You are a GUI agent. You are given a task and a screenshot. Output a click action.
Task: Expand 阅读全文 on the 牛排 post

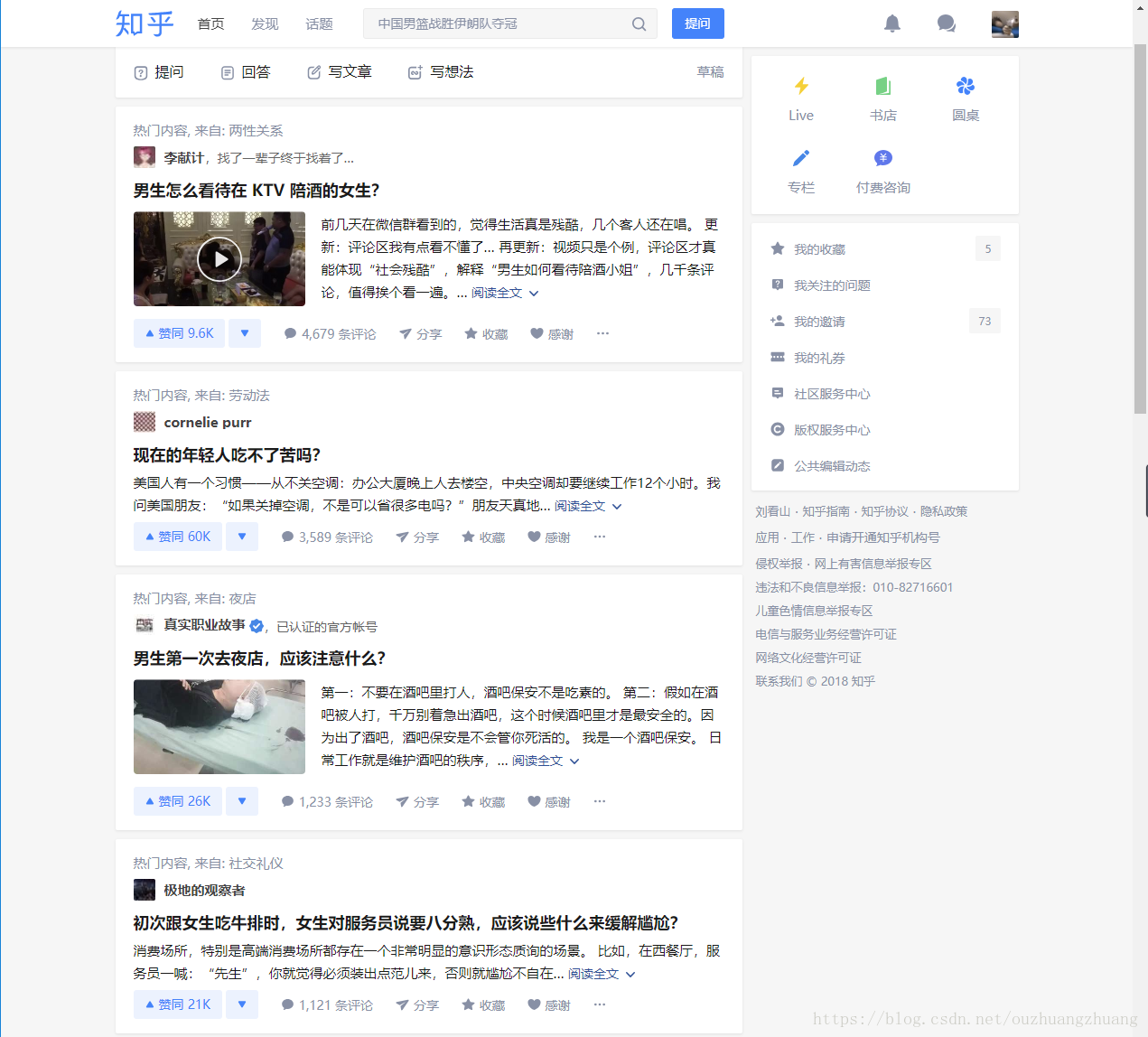click(602, 975)
